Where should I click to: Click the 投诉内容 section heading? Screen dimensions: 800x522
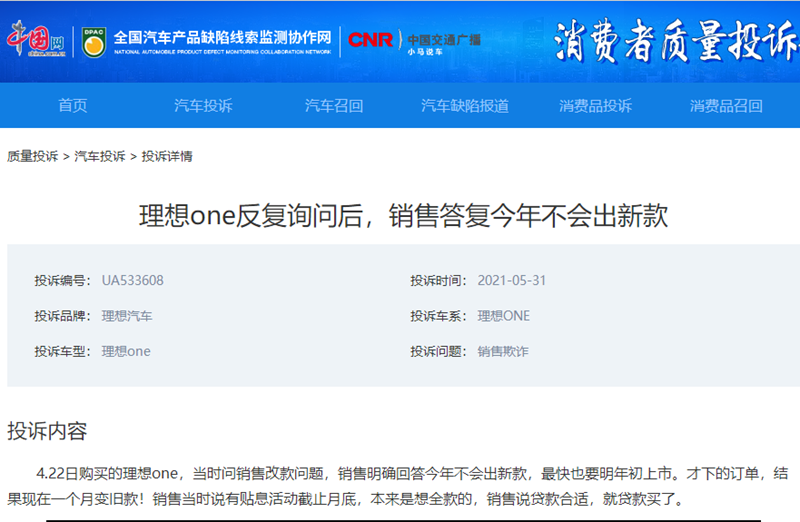point(47,431)
